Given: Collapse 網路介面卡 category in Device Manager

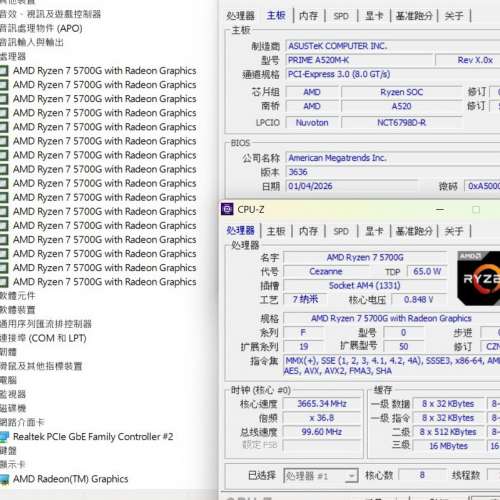Looking at the screenshot, I should pos(22,422).
